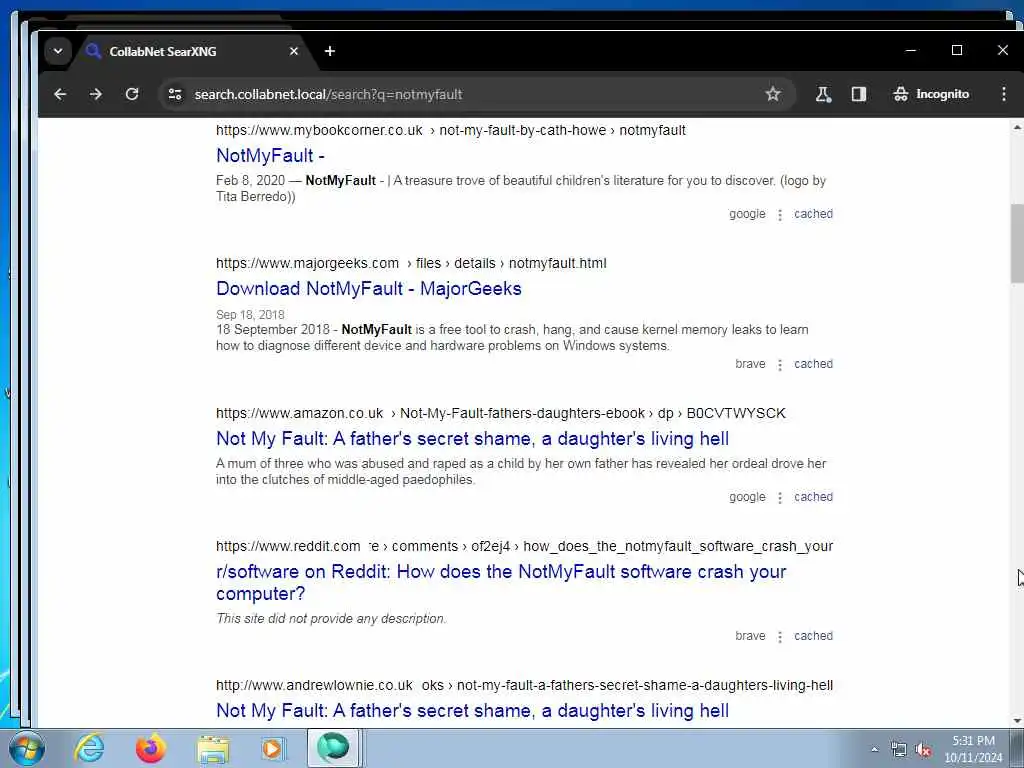
Task: Select the active browser taskbar button
Action: pos(334,748)
